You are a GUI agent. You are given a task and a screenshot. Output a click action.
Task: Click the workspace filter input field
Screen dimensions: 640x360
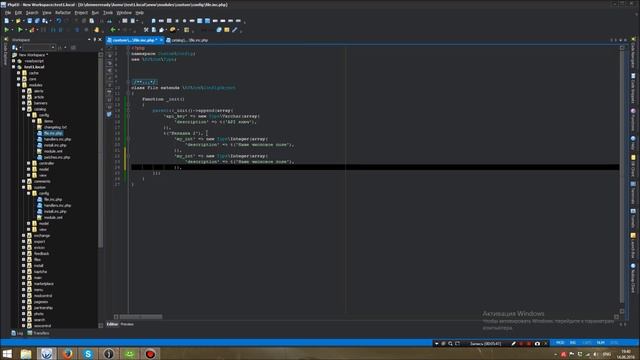(x=38, y=48)
